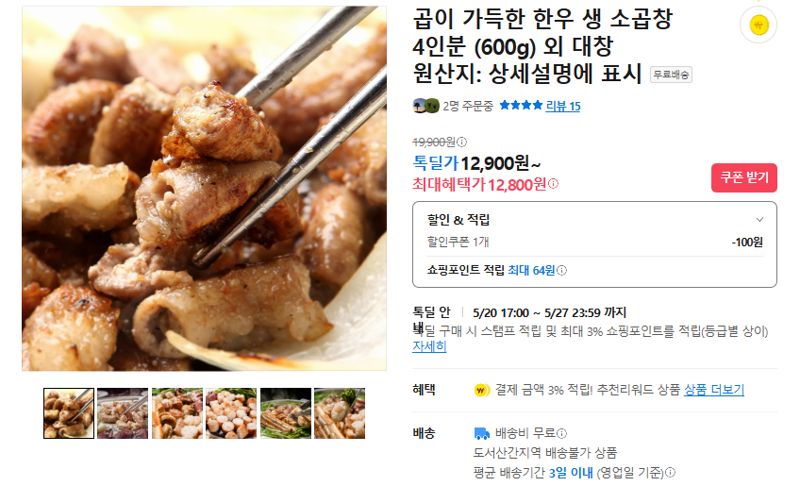The image size is (800, 503).
Task: Select the fourth product thumbnail
Action: (231, 414)
